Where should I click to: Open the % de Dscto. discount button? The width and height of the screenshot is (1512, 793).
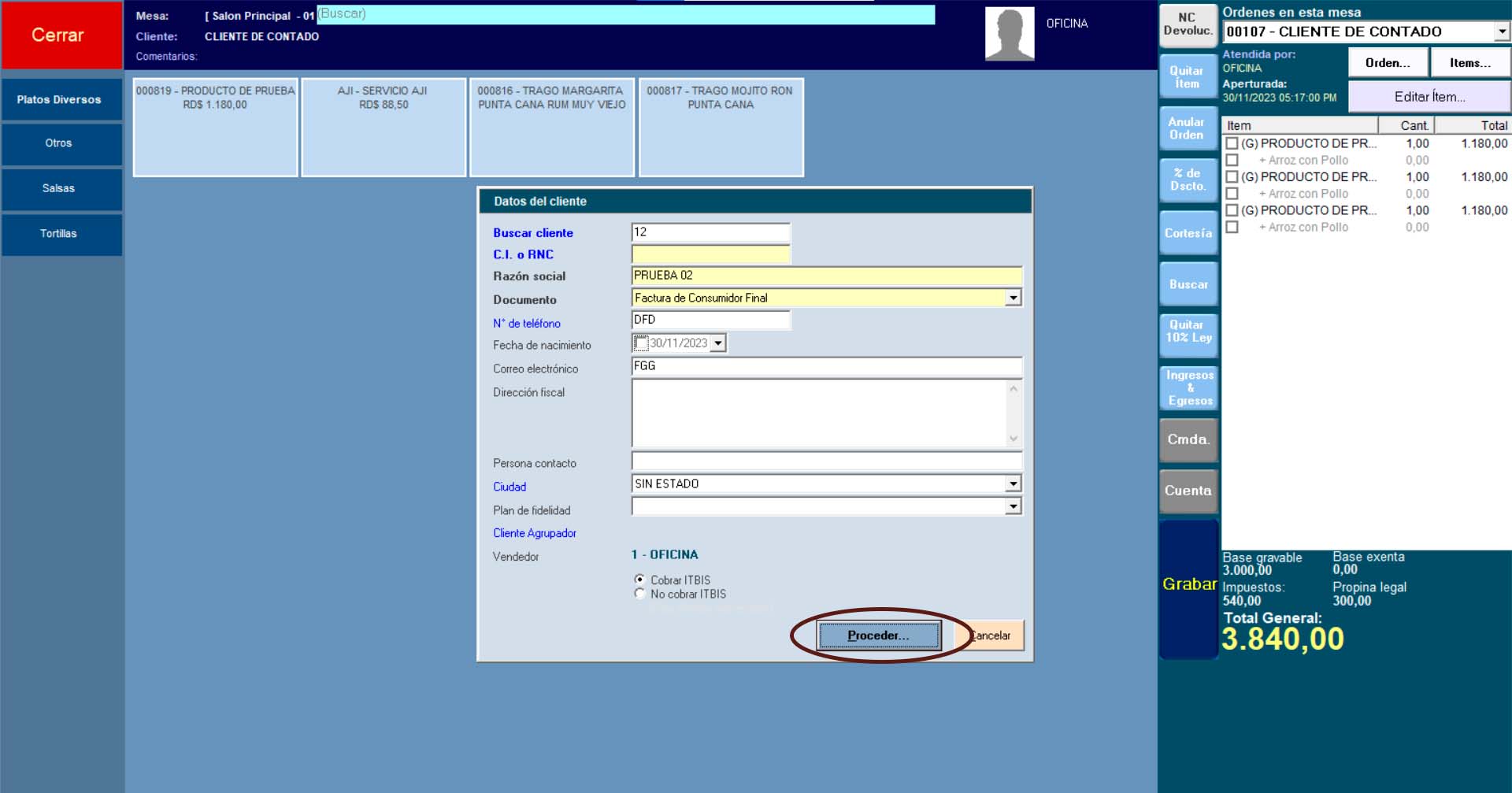click(x=1188, y=180)
